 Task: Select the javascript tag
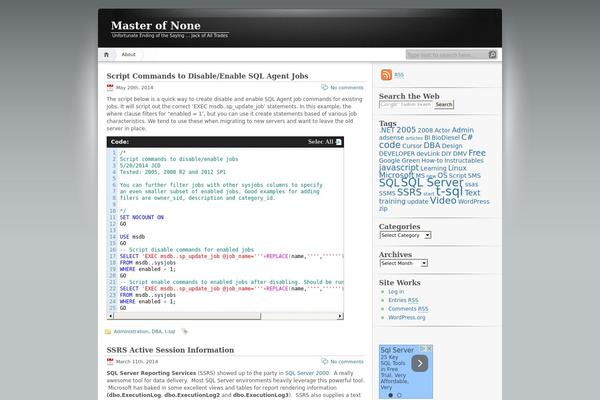[399, 168]
